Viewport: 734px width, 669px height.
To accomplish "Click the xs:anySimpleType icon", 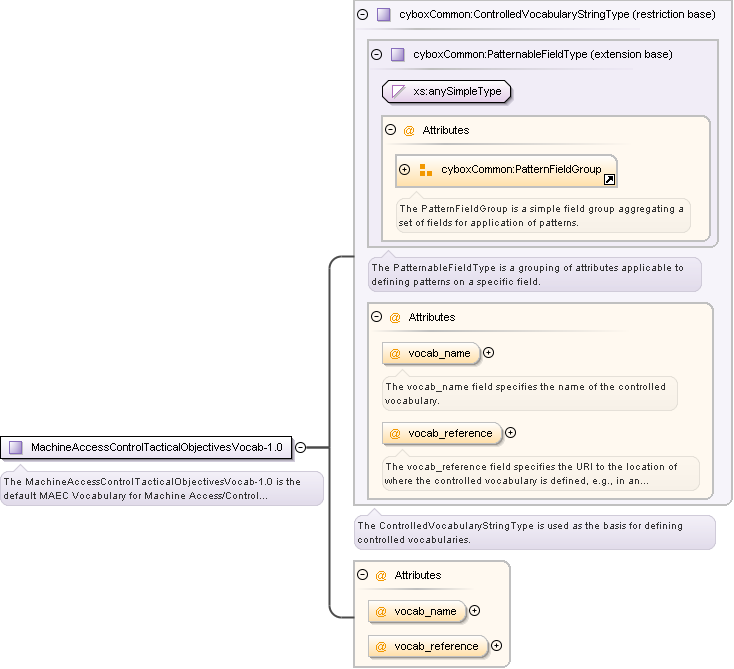I will coord(398,91).
